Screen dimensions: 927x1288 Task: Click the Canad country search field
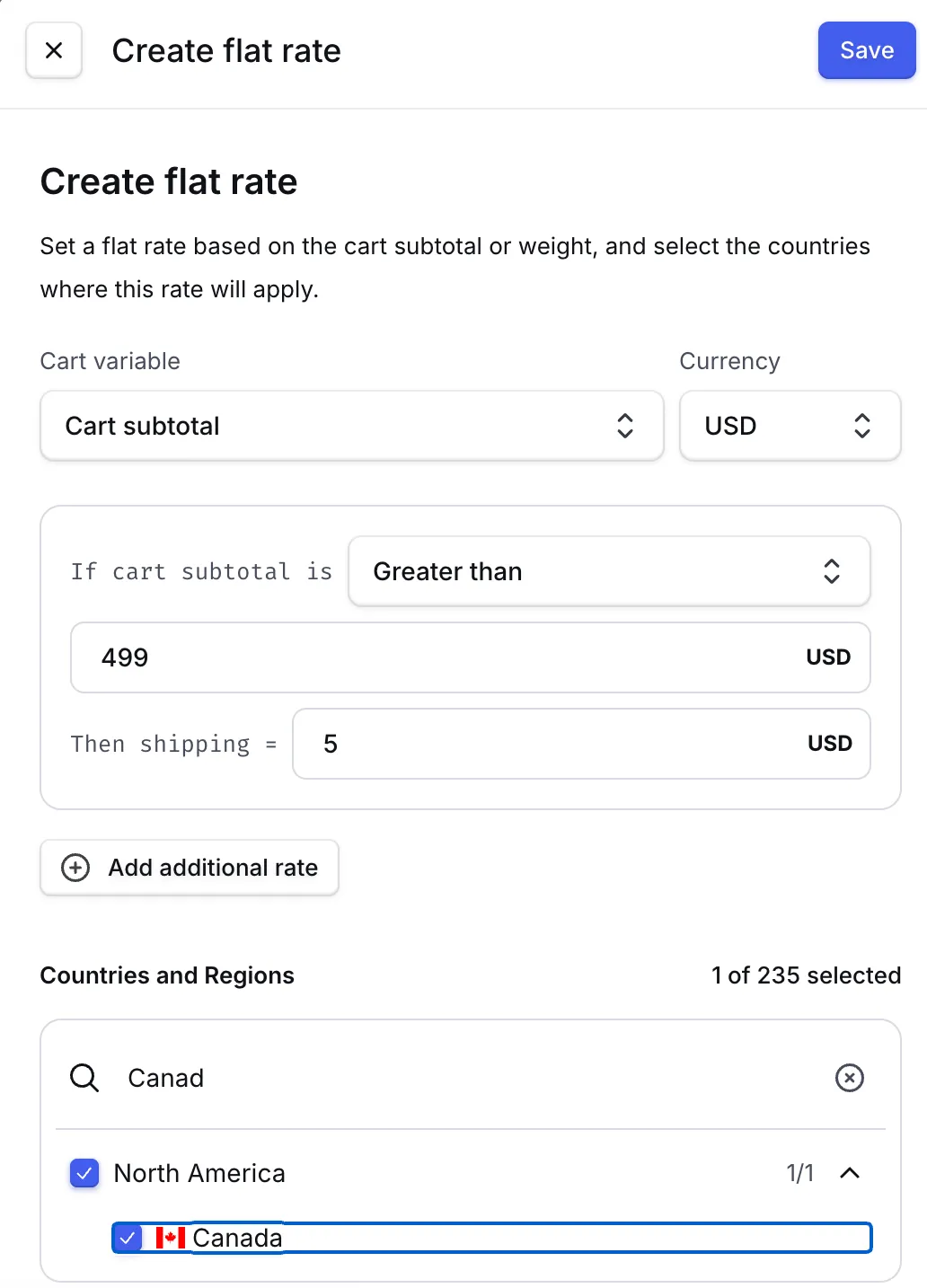point(467,1078)
